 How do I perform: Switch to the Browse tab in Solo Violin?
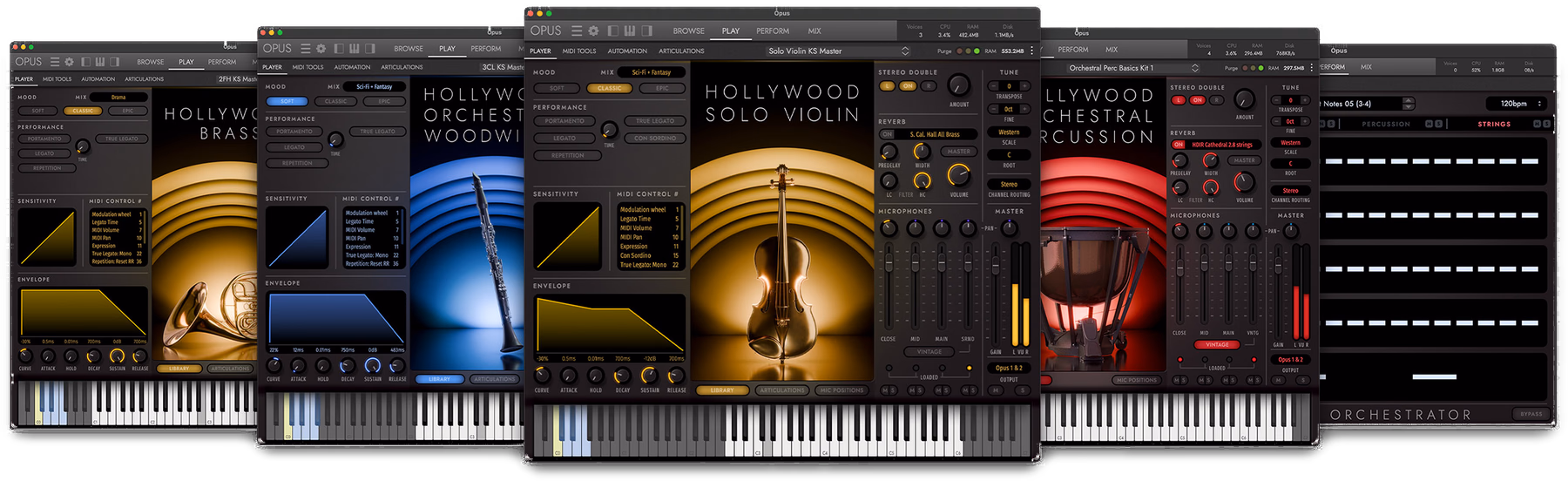(x=688, y=30)
